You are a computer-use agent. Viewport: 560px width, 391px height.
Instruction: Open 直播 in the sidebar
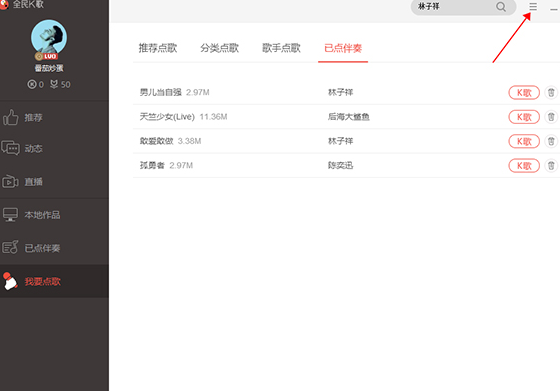point(54,182)
